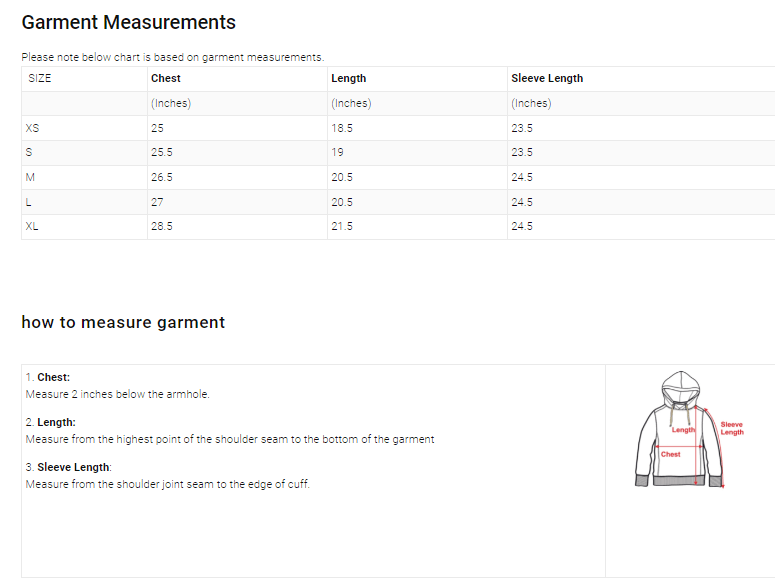Screen dimensions: 775x584
Task: Click the SIZE column header
Action: 40,78
